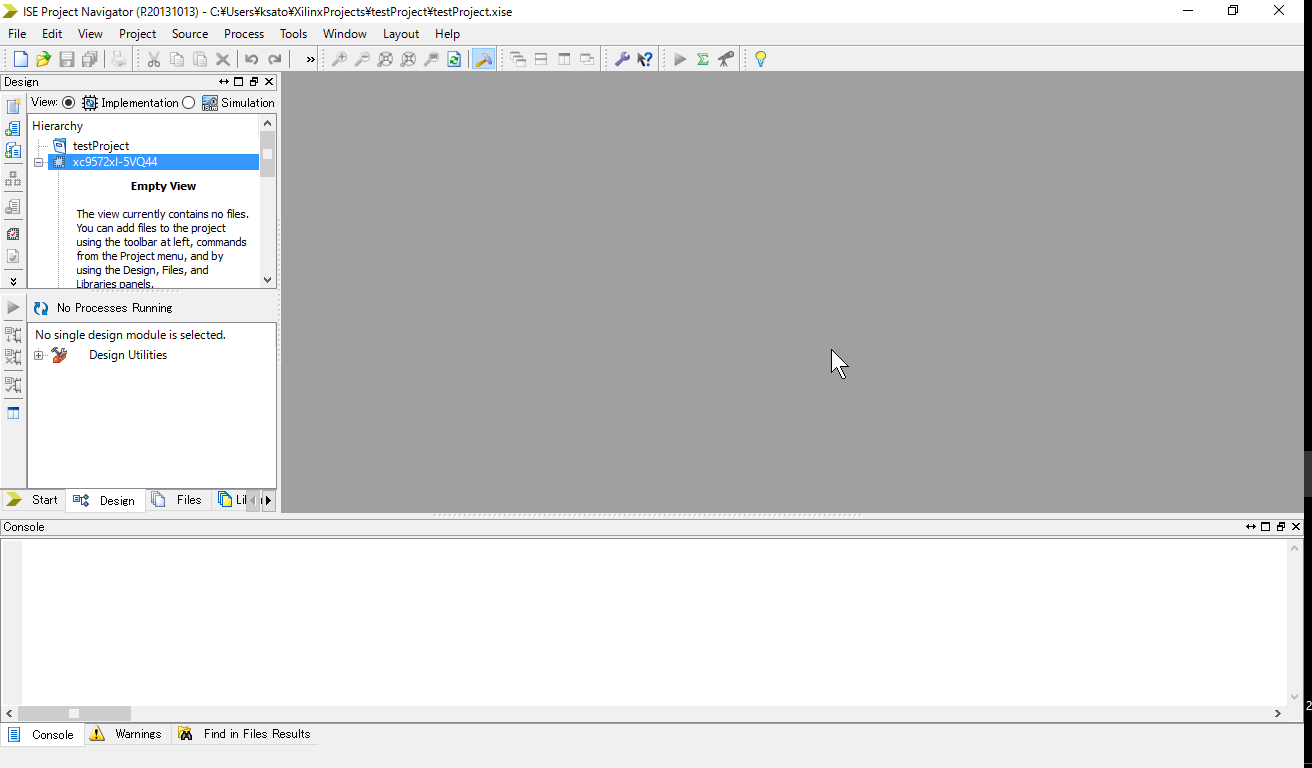This screenshot has height=768, width=1312.
Task: Expand the Design Utilities tree node
Action: [x=39, y=355]
